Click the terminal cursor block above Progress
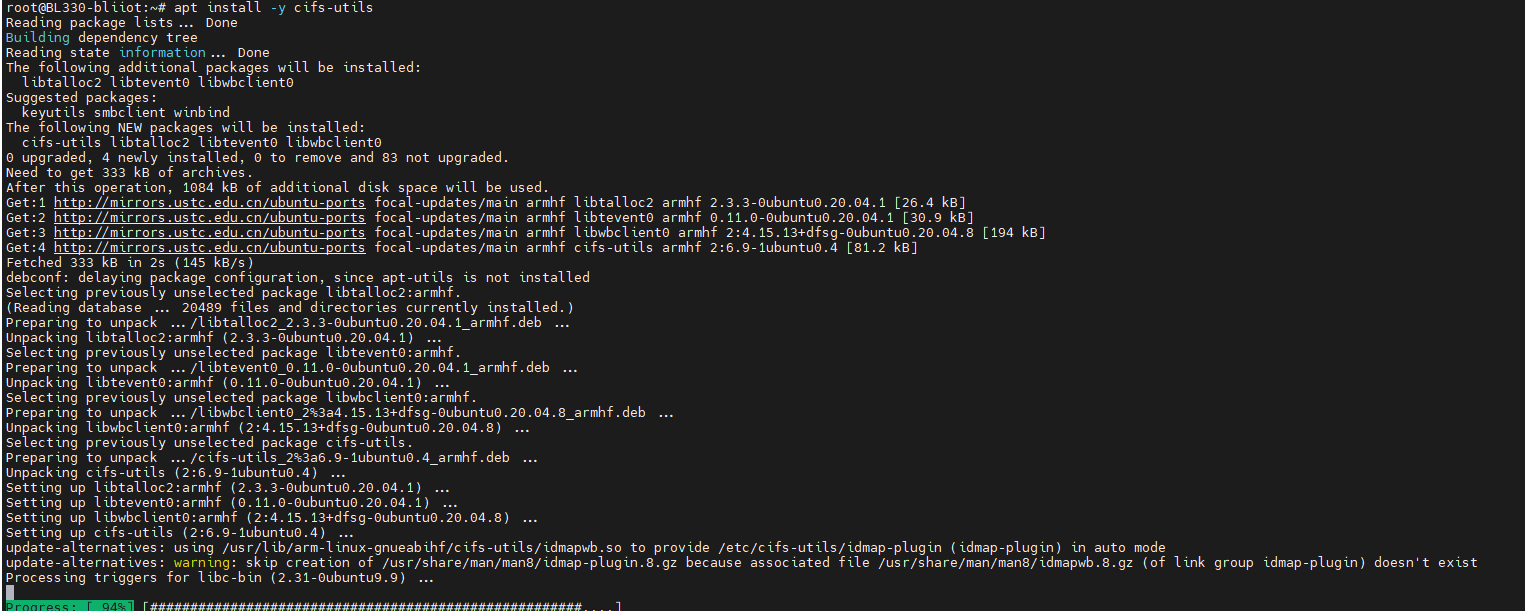This screenshot has width=1525, height=611. click(10, 592)
